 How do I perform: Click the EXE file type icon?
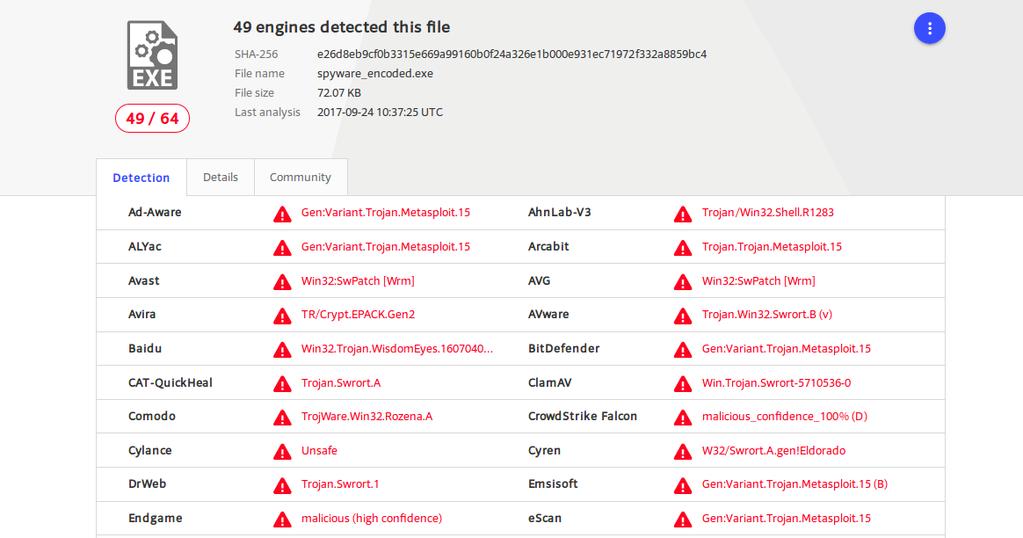(x=152, y=55)
